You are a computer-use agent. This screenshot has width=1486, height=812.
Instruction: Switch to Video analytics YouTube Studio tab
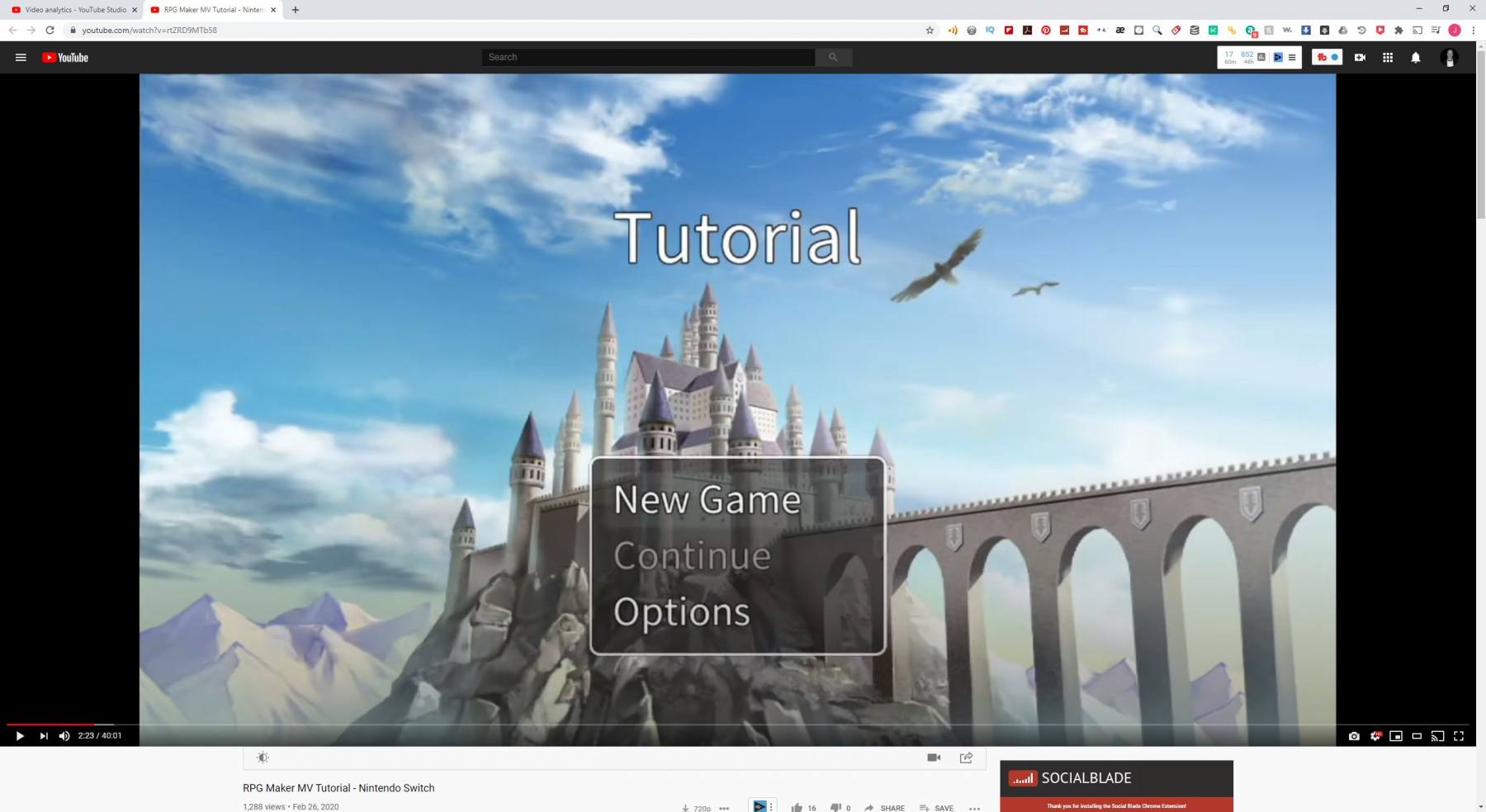pos(73,10)
